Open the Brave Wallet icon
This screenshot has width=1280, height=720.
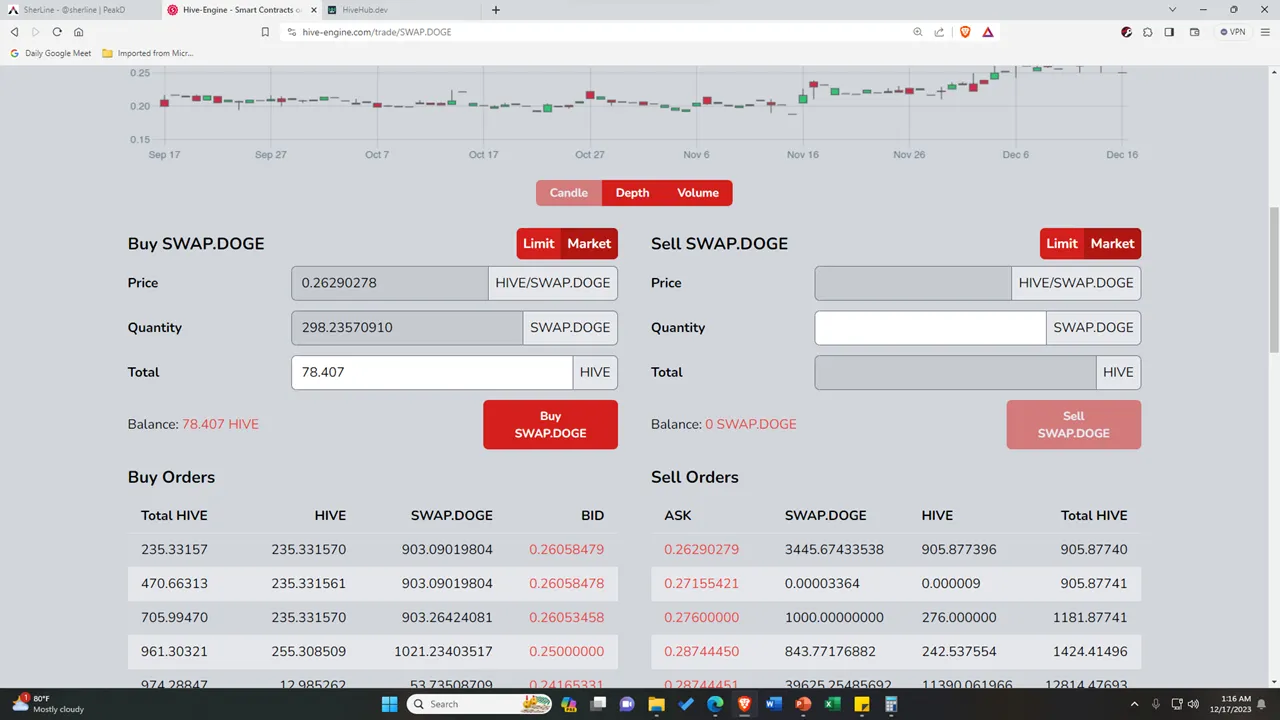point(1194,32)
